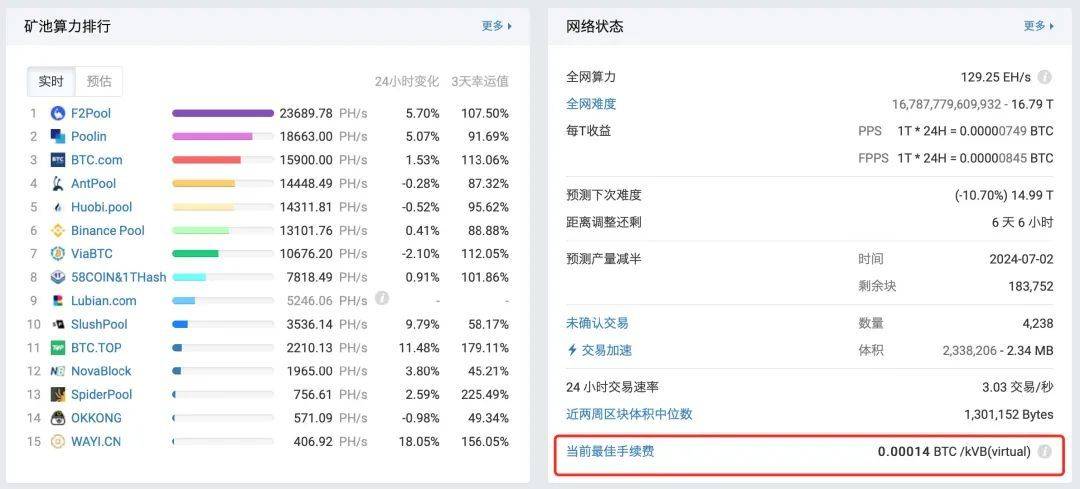Click the Huobi.pool flame icon
This screenshot has width=1080, height=489.
(x=58, y=207)
